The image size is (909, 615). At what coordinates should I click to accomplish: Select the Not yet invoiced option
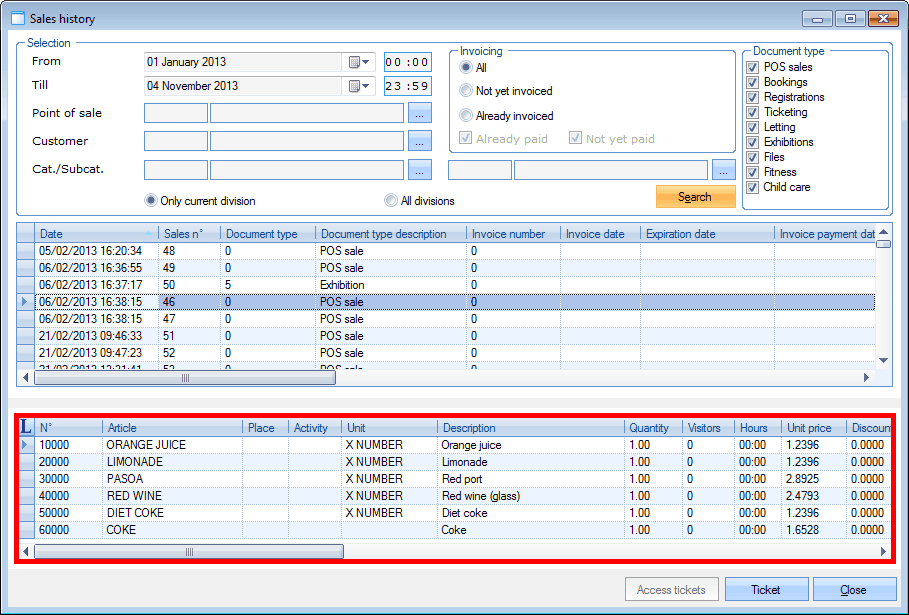(x=466, y=91)
